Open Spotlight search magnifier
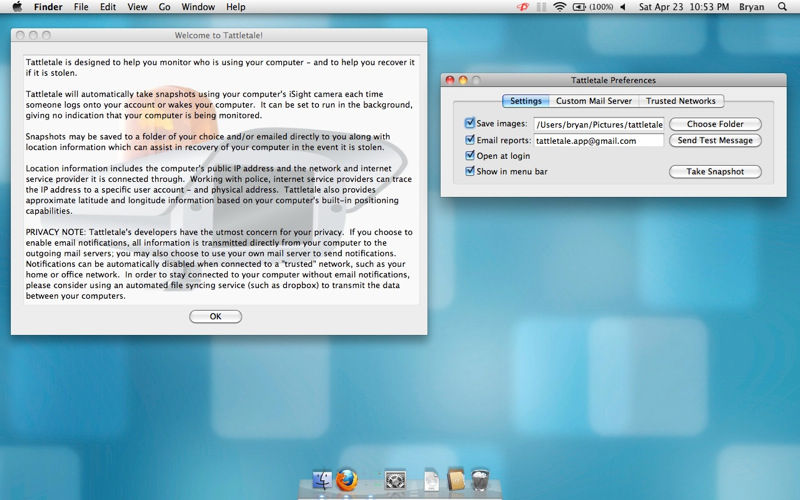The height and width of the screenshot is (500, 800). click(x=782, y=7)
